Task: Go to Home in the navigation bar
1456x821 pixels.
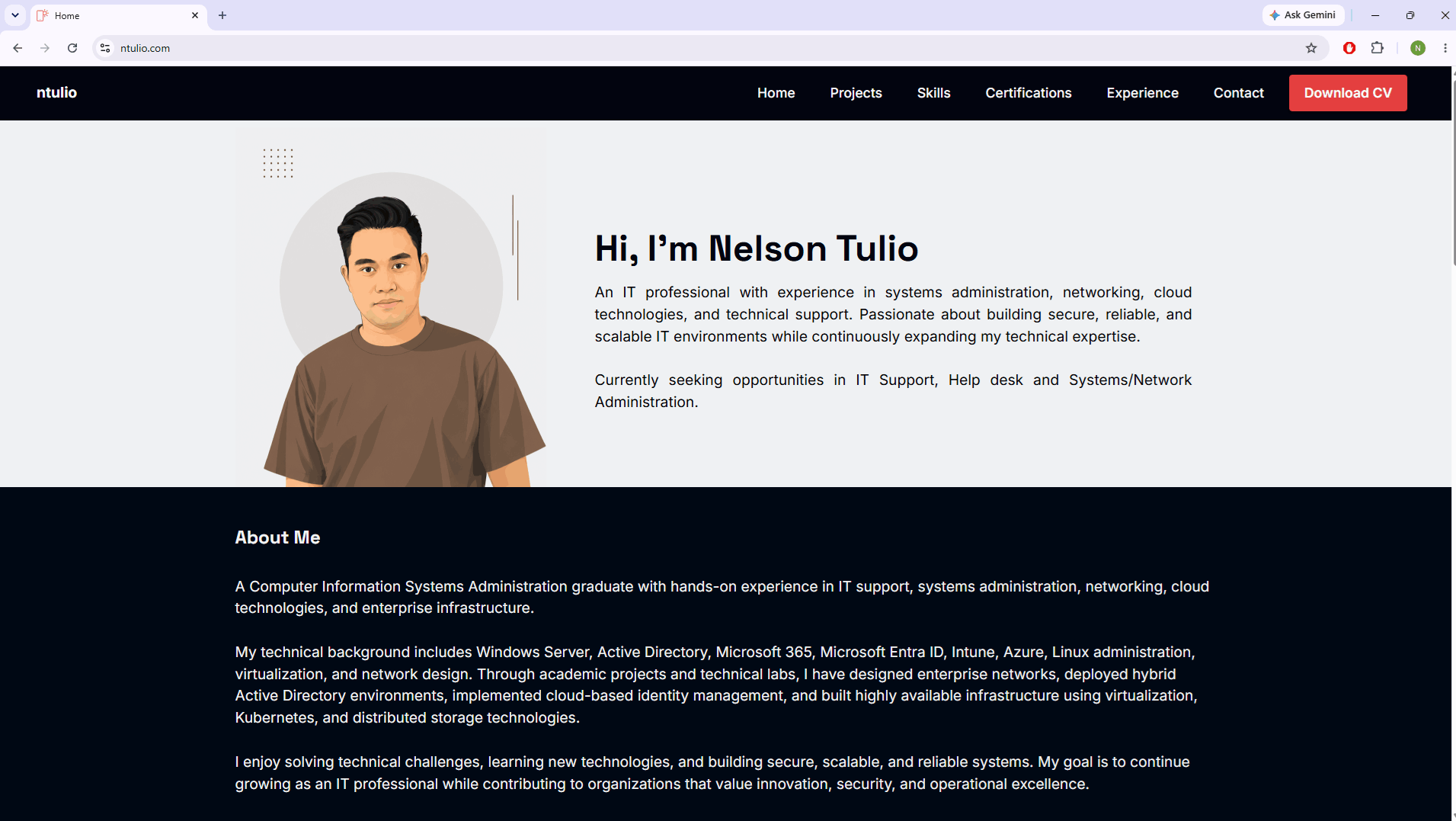Action: click(x=776, y=93)
